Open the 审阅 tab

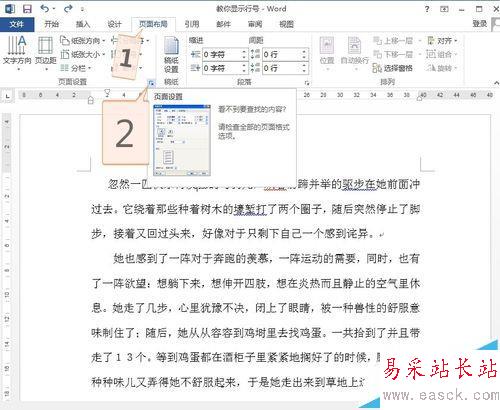point(255,24)
